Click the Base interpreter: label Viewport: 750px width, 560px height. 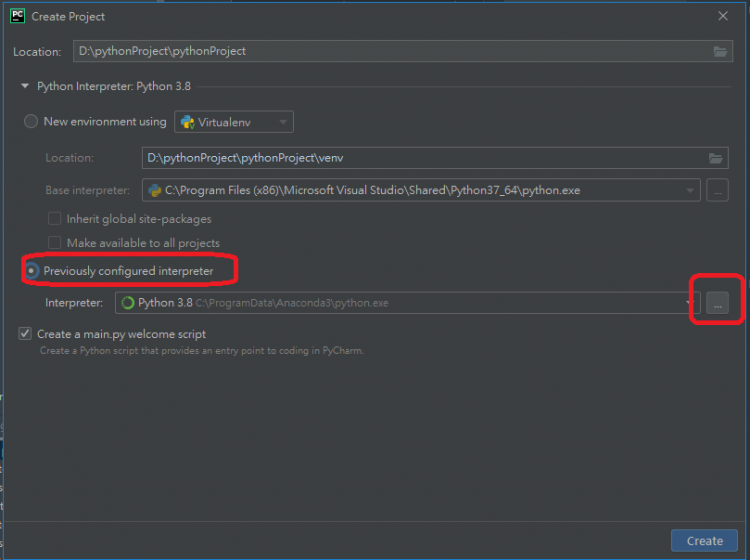pos(88,190)
